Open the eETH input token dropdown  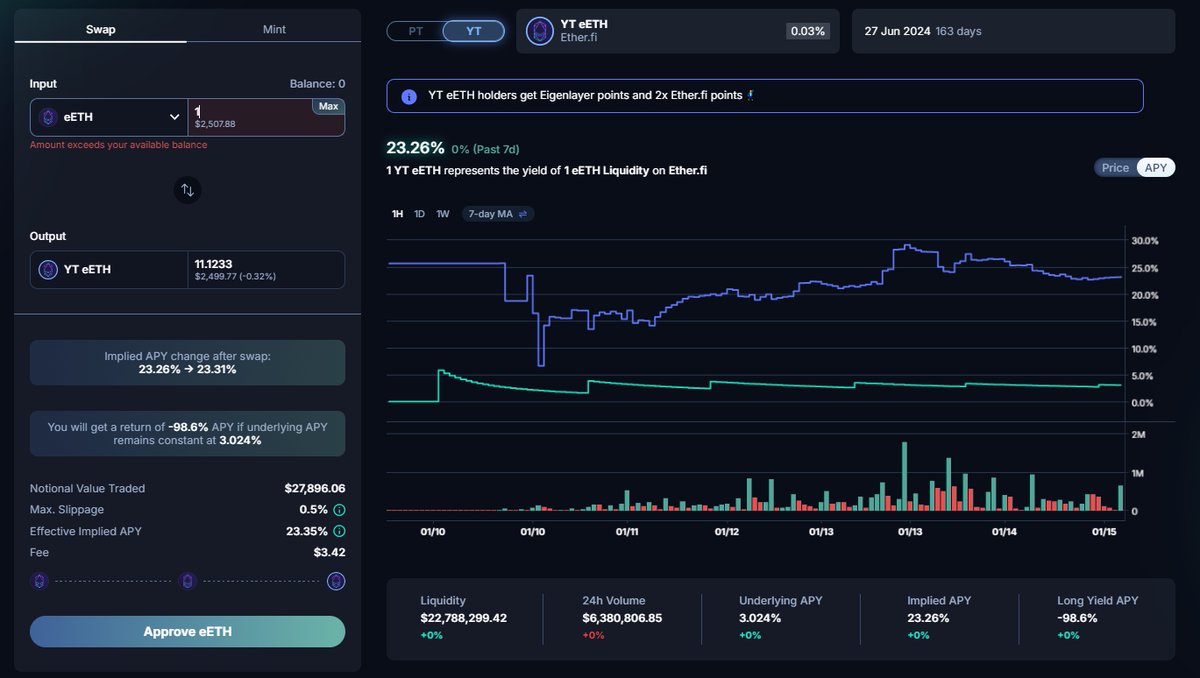pyautogui.click(x=109, y=117)
